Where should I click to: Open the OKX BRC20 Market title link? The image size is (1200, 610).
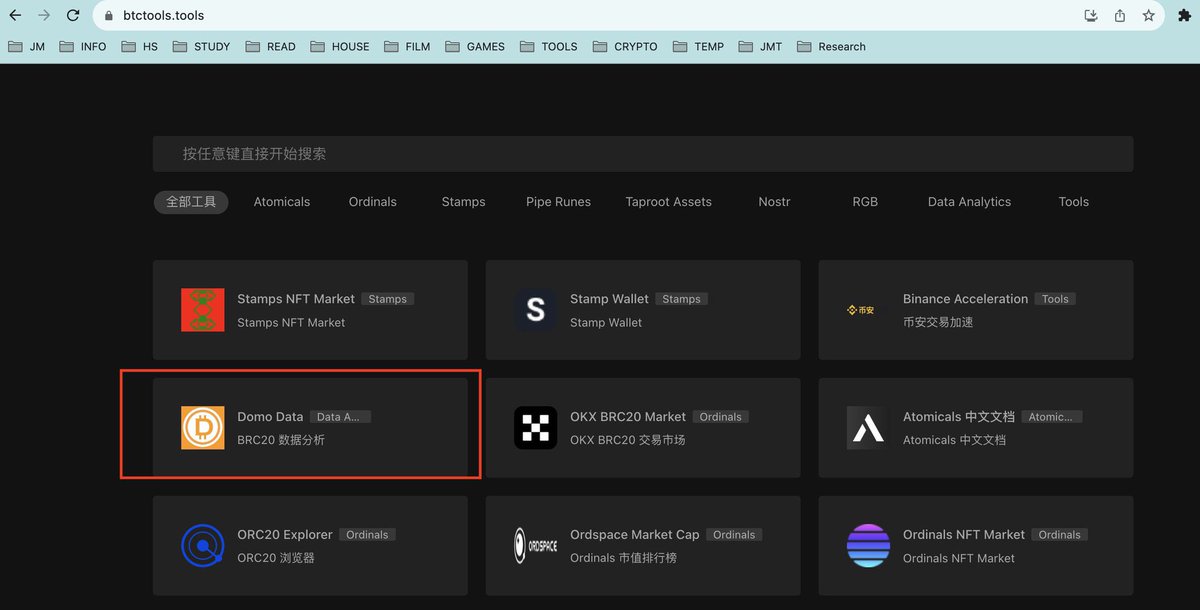628,417
